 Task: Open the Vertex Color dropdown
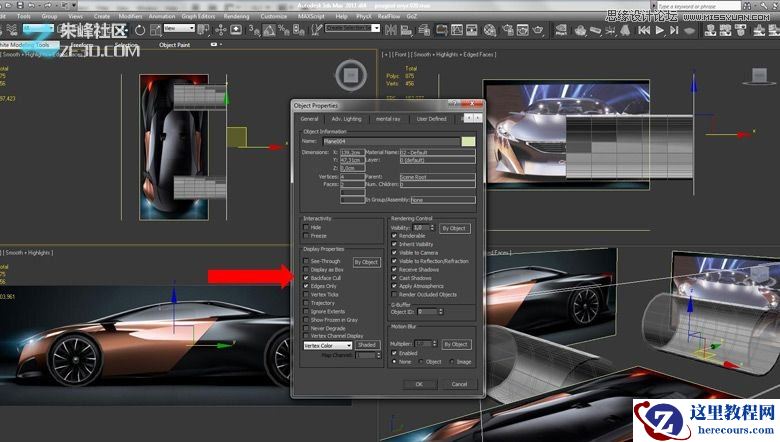pos(328,345)
